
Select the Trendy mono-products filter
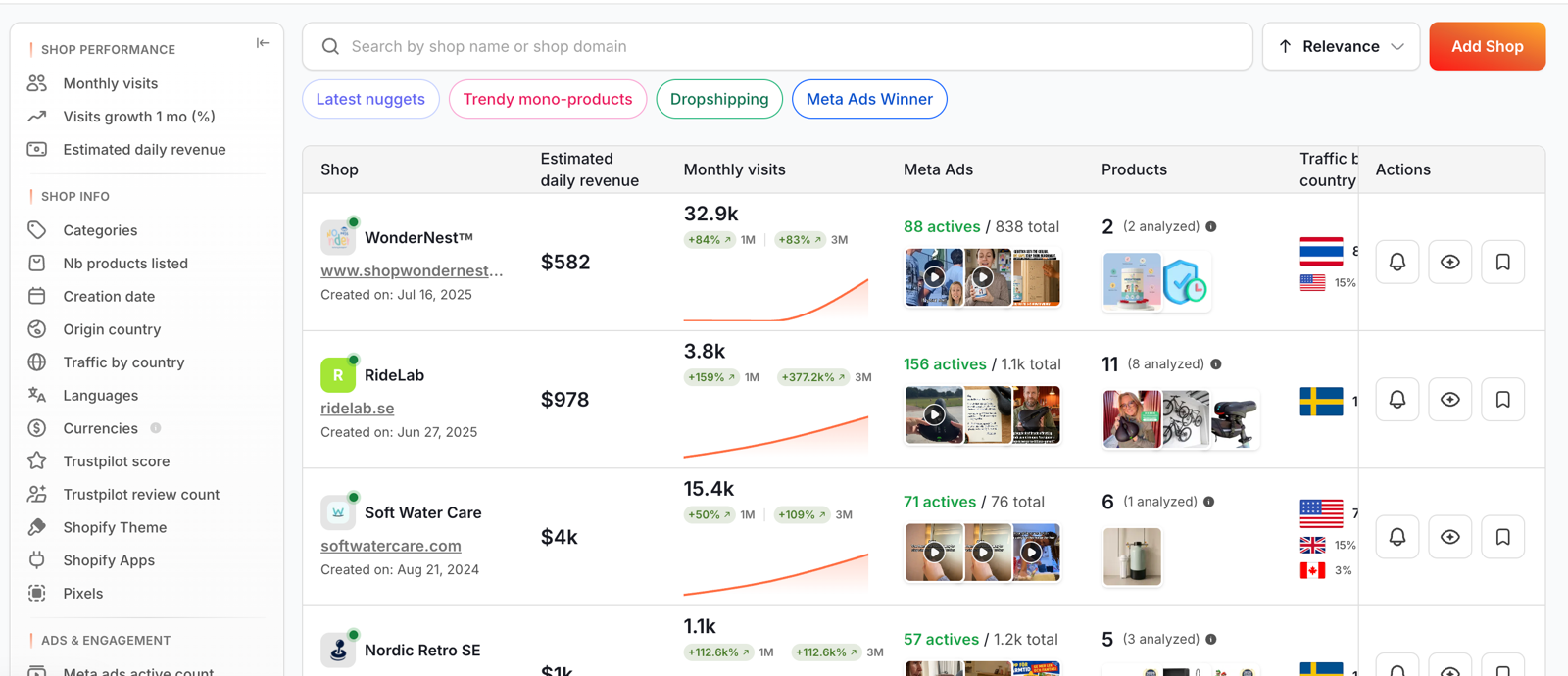(548, 99)
